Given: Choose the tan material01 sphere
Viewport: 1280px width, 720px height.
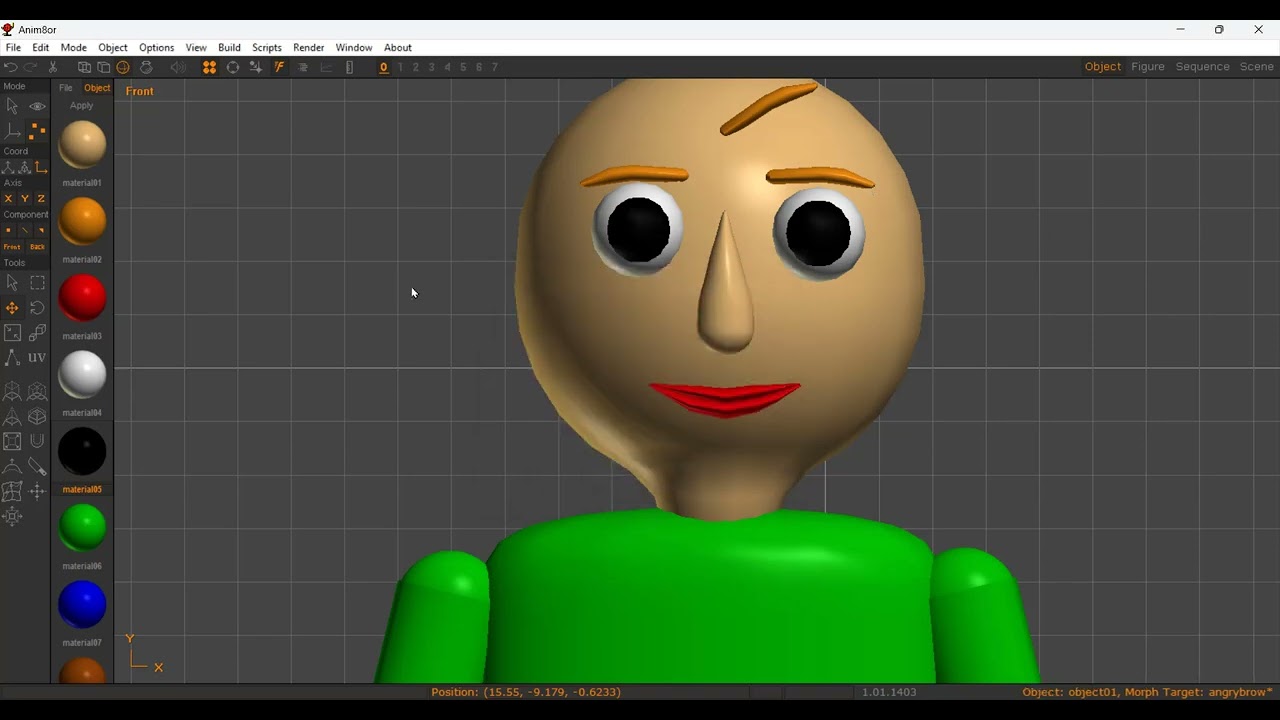Looking at the screenshot, I should click(x=82, y=145).
